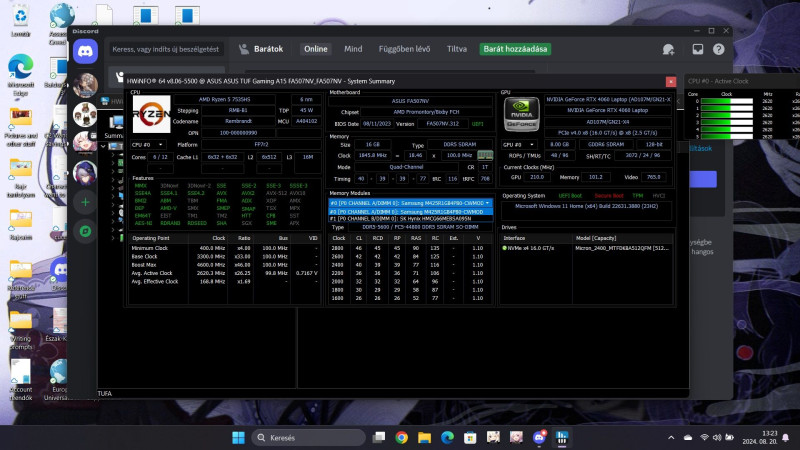Click the NVIDIA GeForce logo in HWiNFO
This screenshot has width=800, height=450.
(x=521, y=115)
